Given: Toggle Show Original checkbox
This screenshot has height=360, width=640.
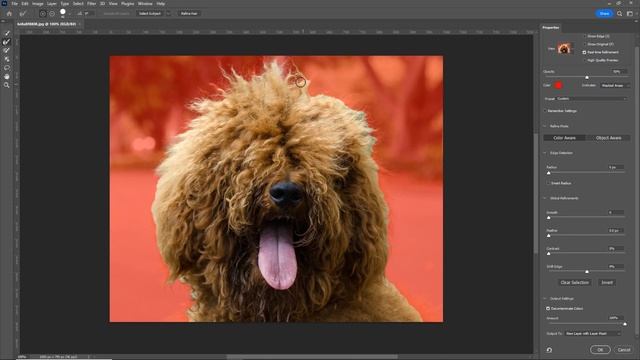Looking at the screenshot, I should (x=584, y=44).
